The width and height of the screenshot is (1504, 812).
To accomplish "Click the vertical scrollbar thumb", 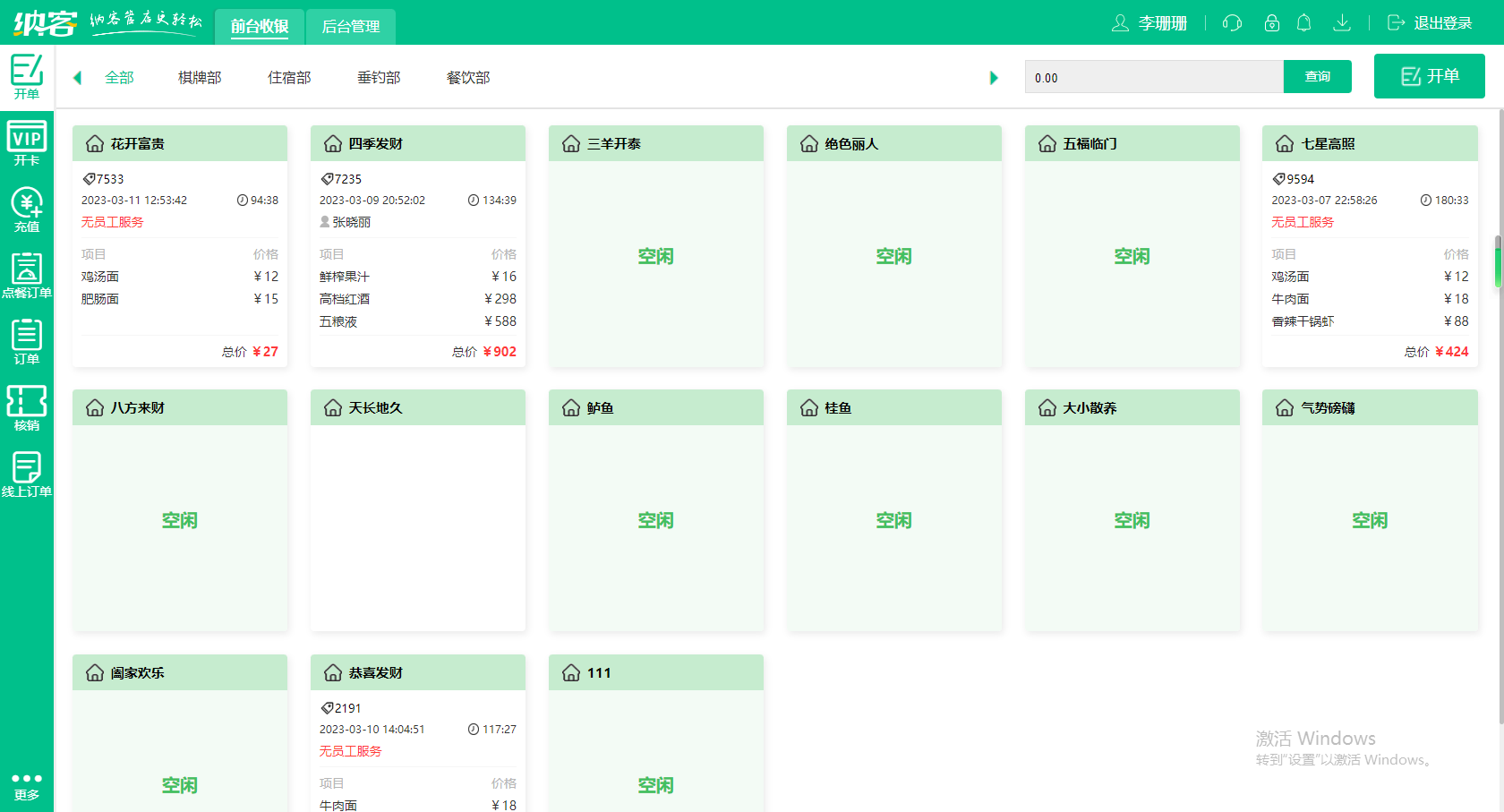I will tap(1498, 261).
